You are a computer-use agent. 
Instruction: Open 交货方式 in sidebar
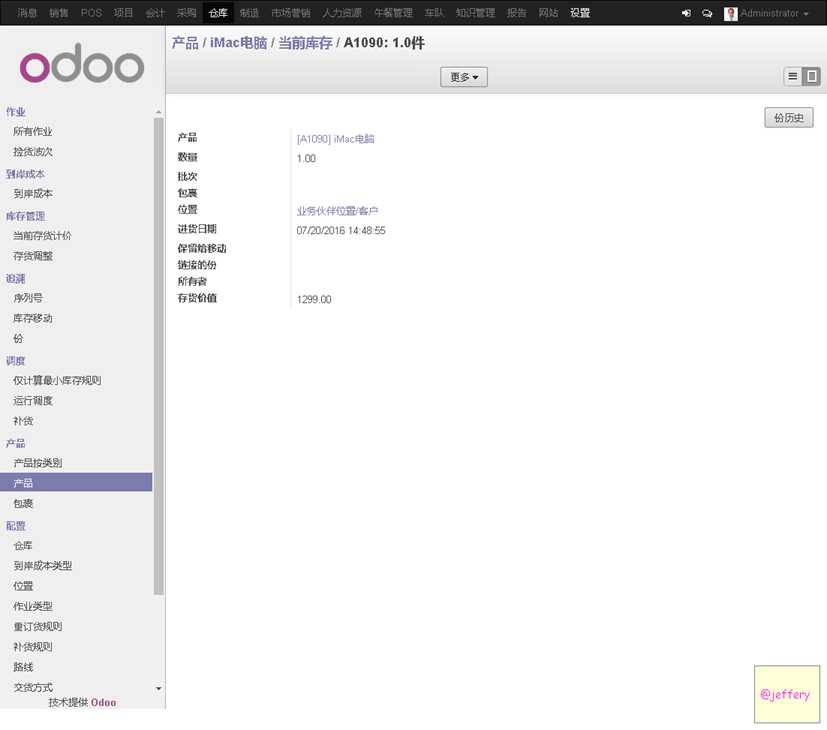[x=33, y=688]
